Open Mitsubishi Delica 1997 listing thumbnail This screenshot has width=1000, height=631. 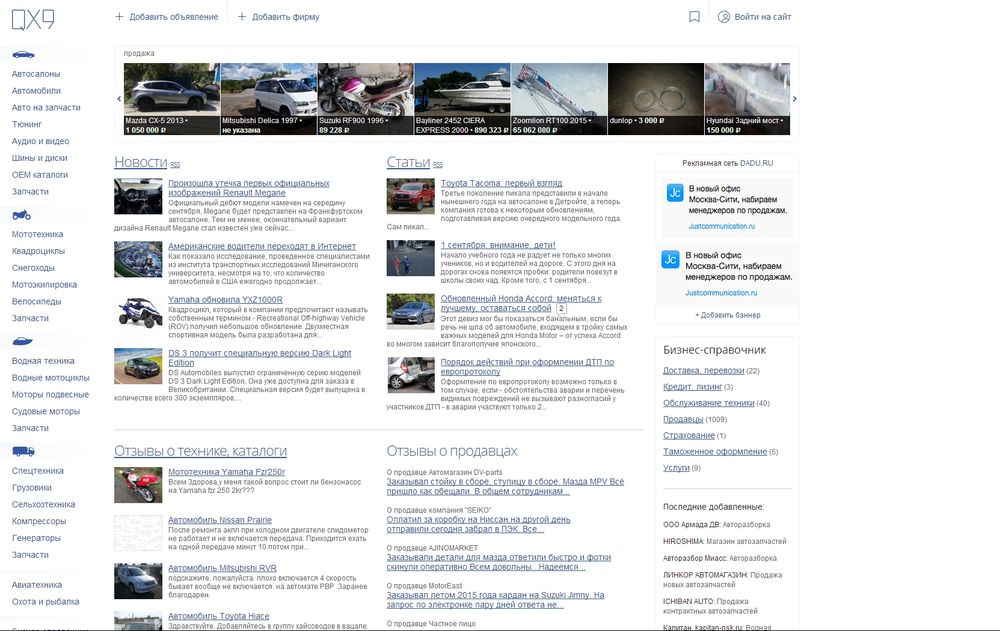[268, 99]
